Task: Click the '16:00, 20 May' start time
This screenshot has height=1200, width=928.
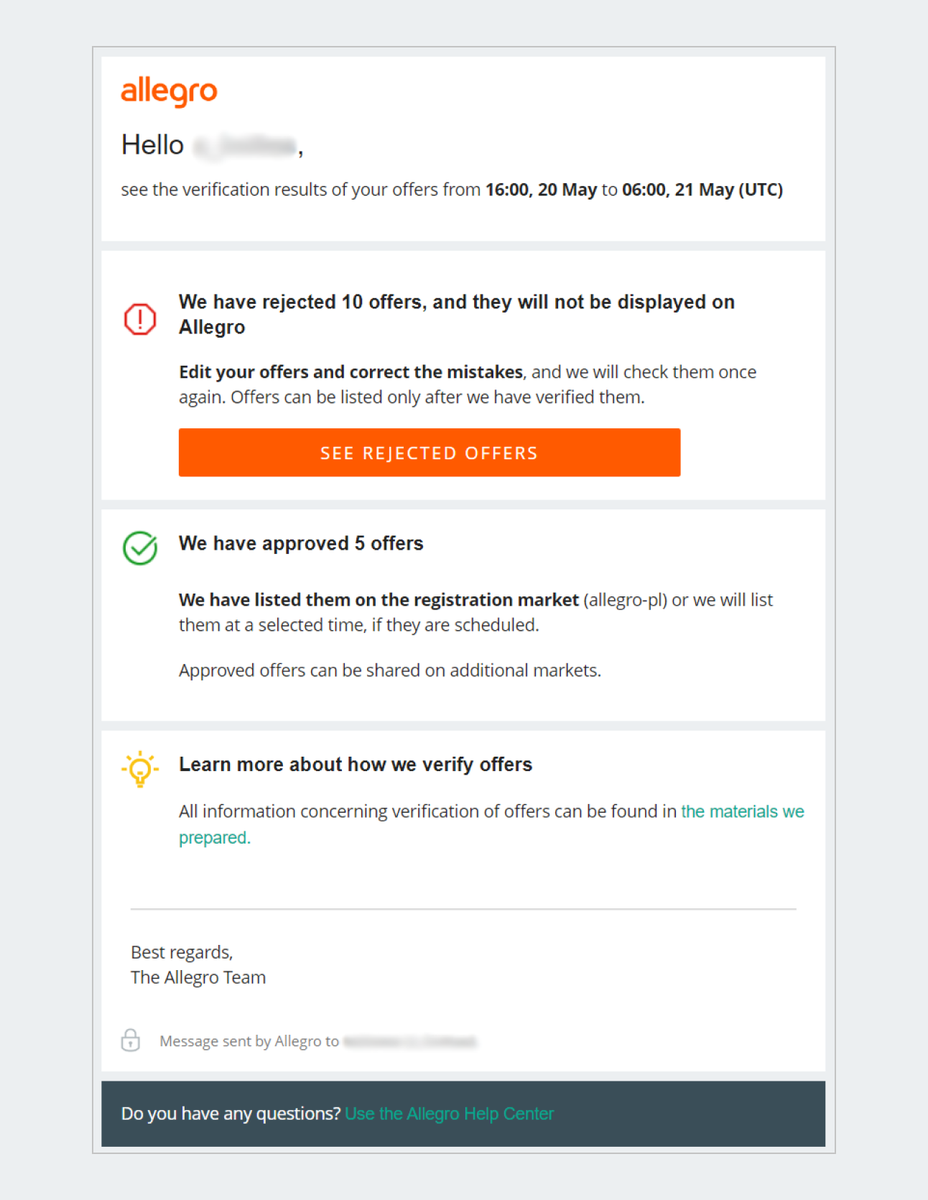Action: 541,190
